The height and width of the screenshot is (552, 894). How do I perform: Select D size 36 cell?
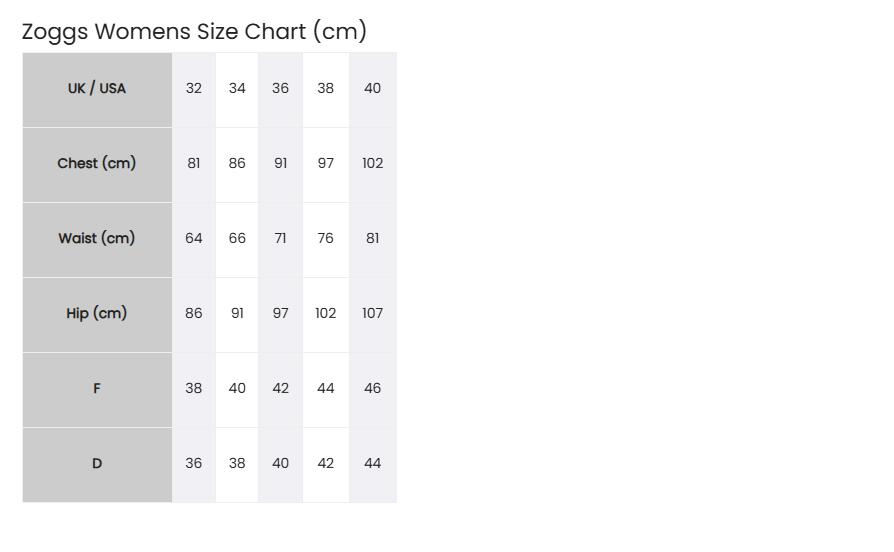pos(194,465)
